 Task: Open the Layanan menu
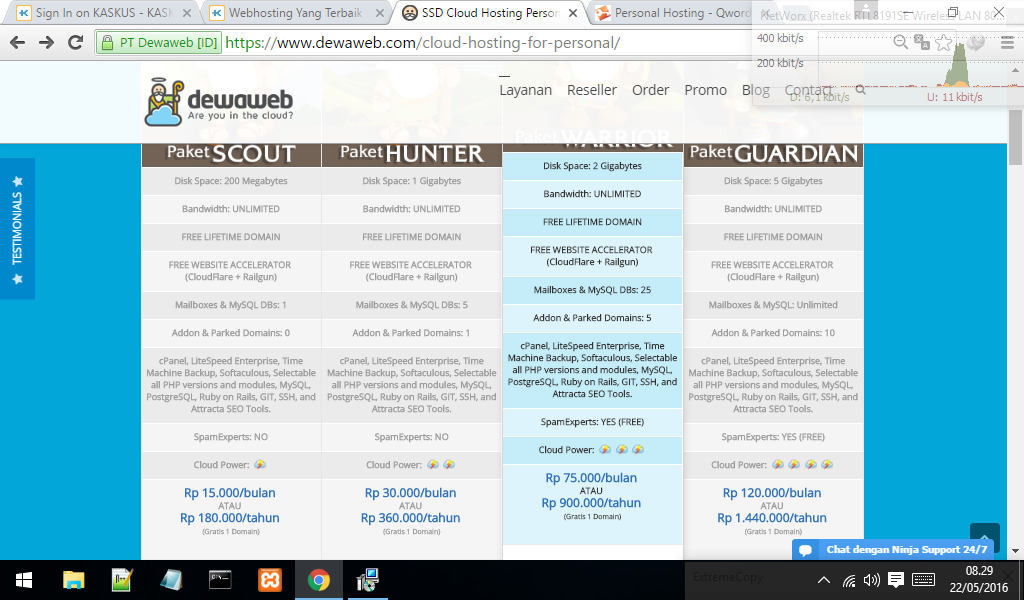pyautogui.click(x=526, y=90)
